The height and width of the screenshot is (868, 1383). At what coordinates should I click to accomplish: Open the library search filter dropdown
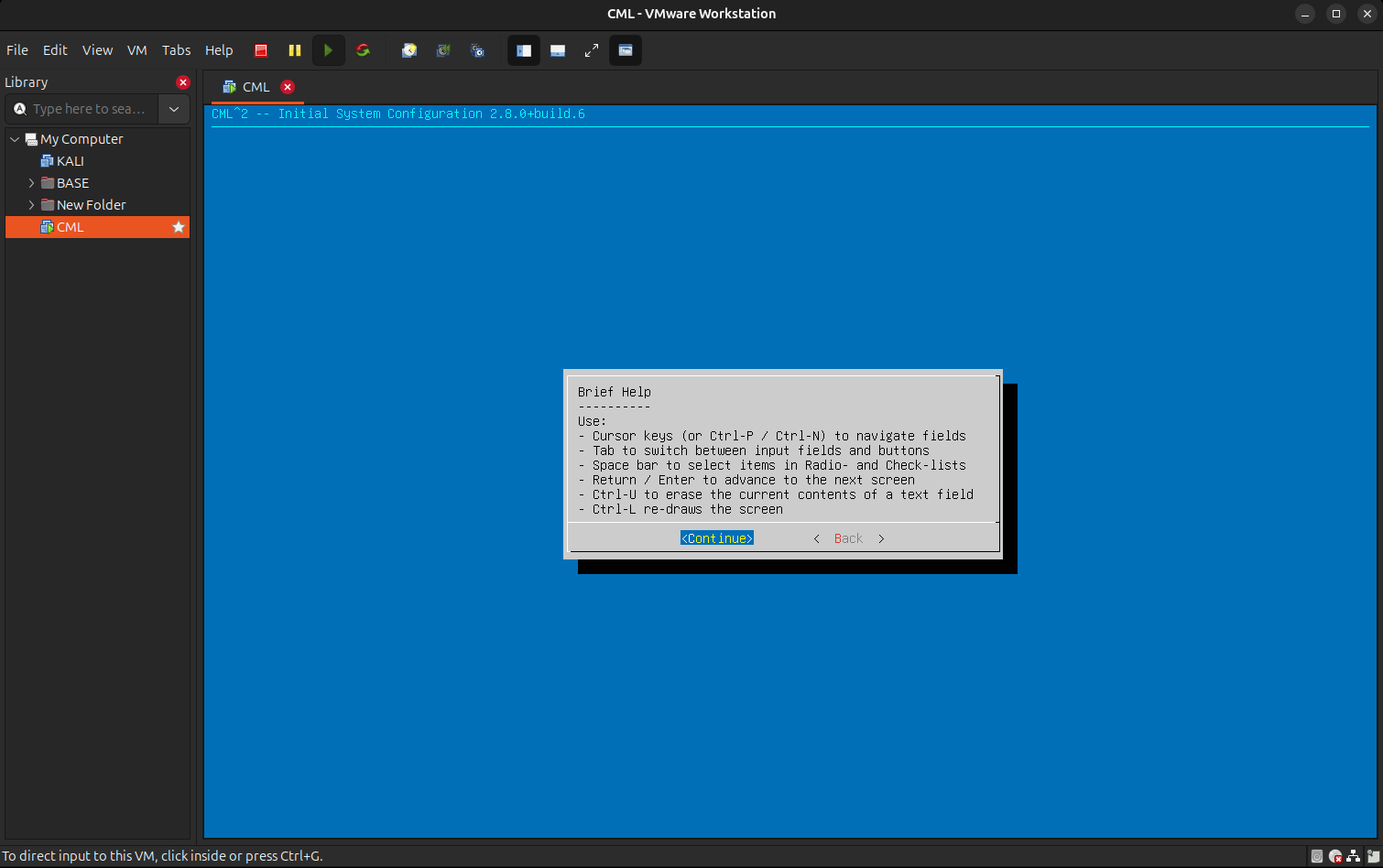coord(174,109)
